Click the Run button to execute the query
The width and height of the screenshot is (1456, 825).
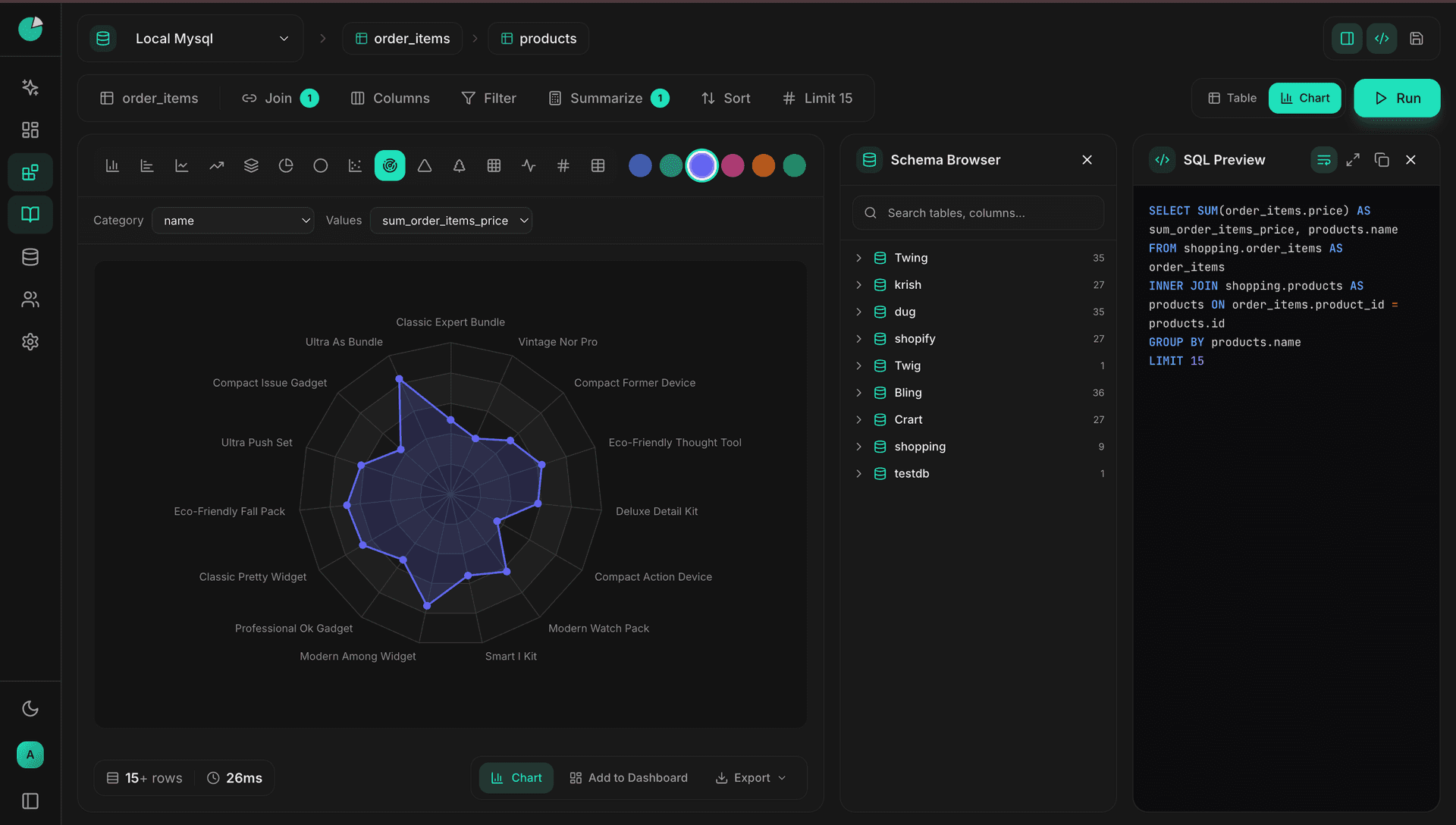1397,98
